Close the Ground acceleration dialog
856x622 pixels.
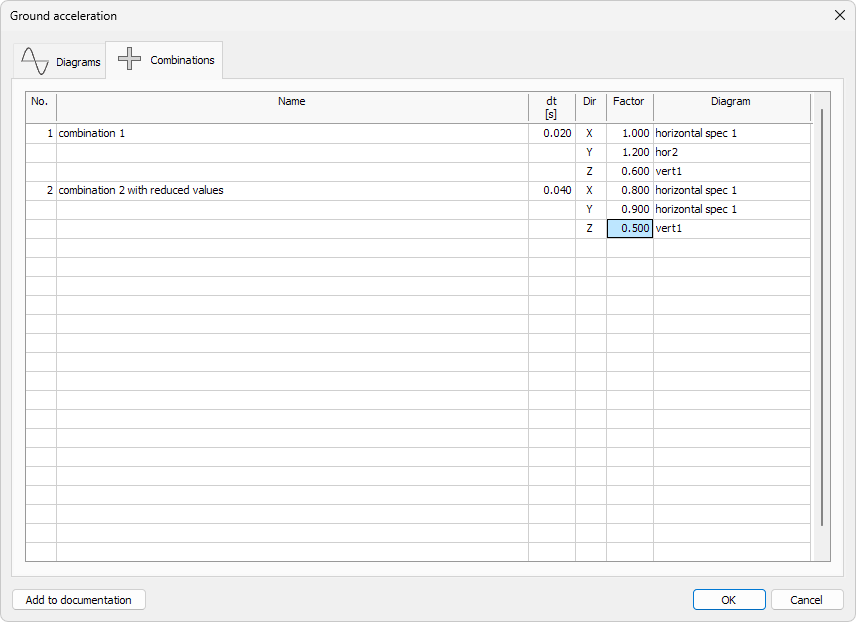pos(839,15)
